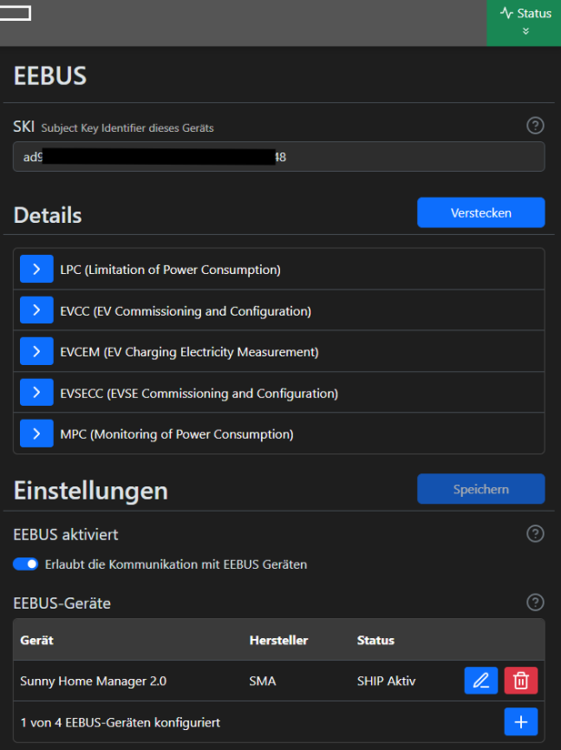Click the Status pulse icon
This screenshot has width=561, height=750.
click(x=506, y=13)
